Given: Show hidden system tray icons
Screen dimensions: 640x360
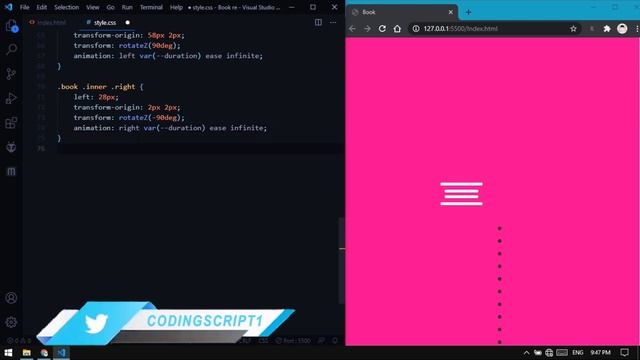Looking at the screenshot, I should click(527, 353).
